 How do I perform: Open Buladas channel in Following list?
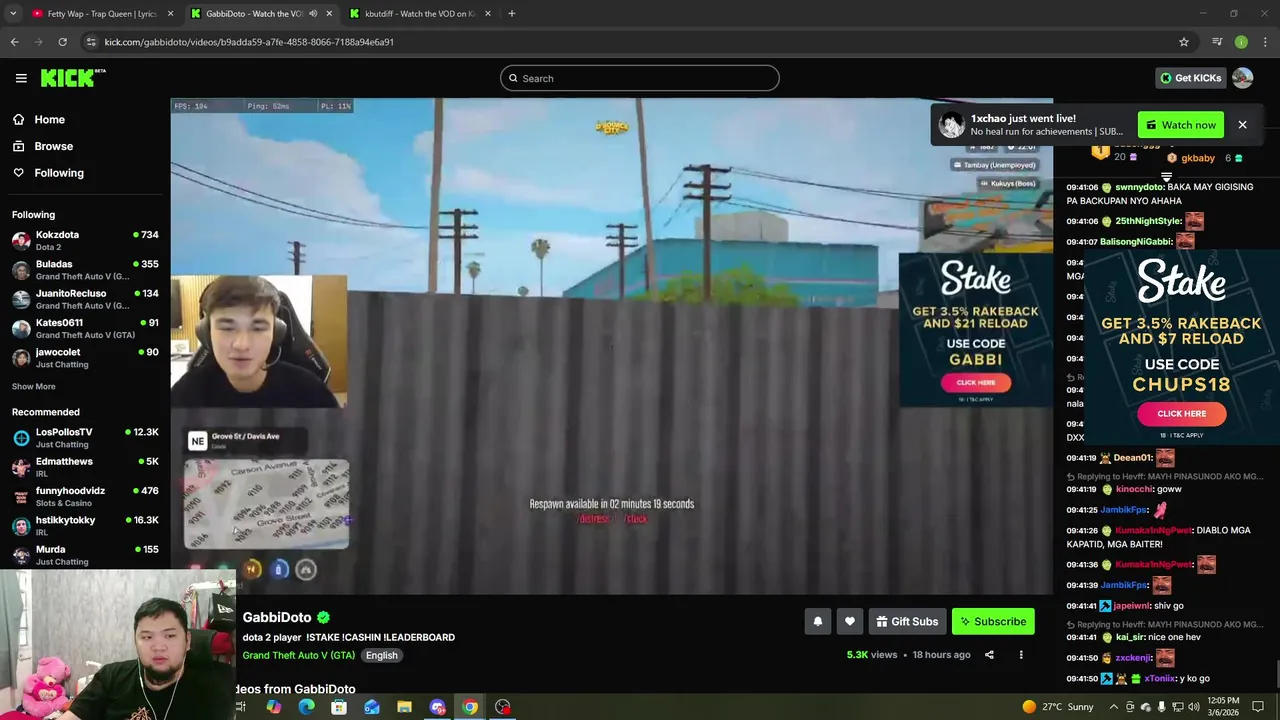click(x=85, y=270)
